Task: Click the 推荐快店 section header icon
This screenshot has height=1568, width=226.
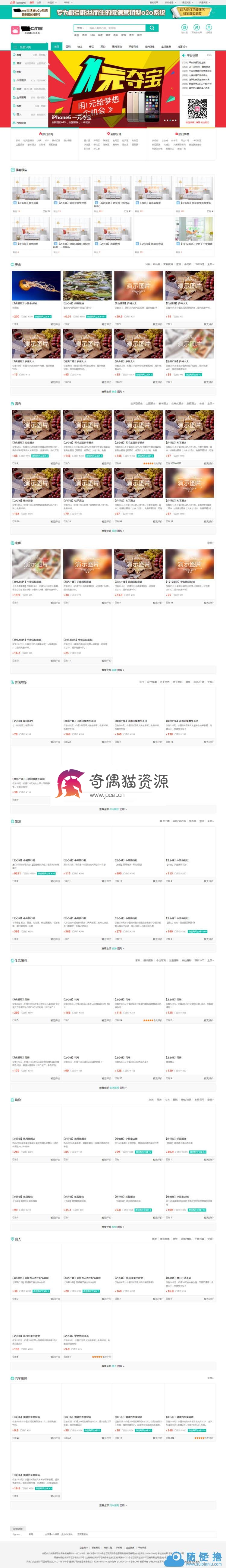Action: click(12, 170)
